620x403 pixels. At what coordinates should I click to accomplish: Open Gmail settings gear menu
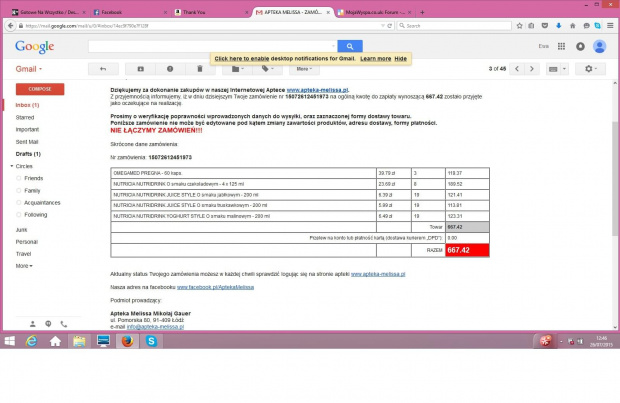[591, 69]
